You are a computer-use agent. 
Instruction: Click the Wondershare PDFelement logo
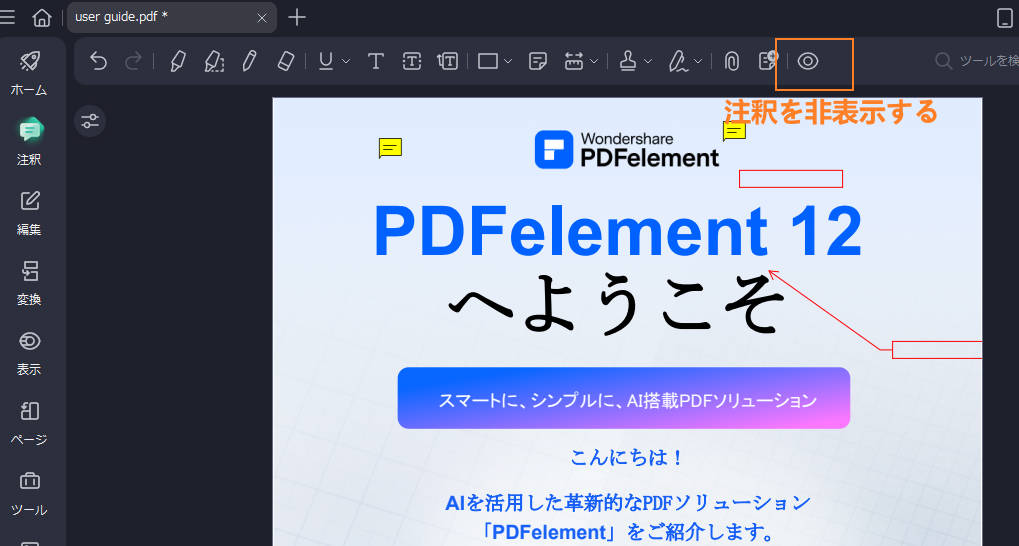626,150
